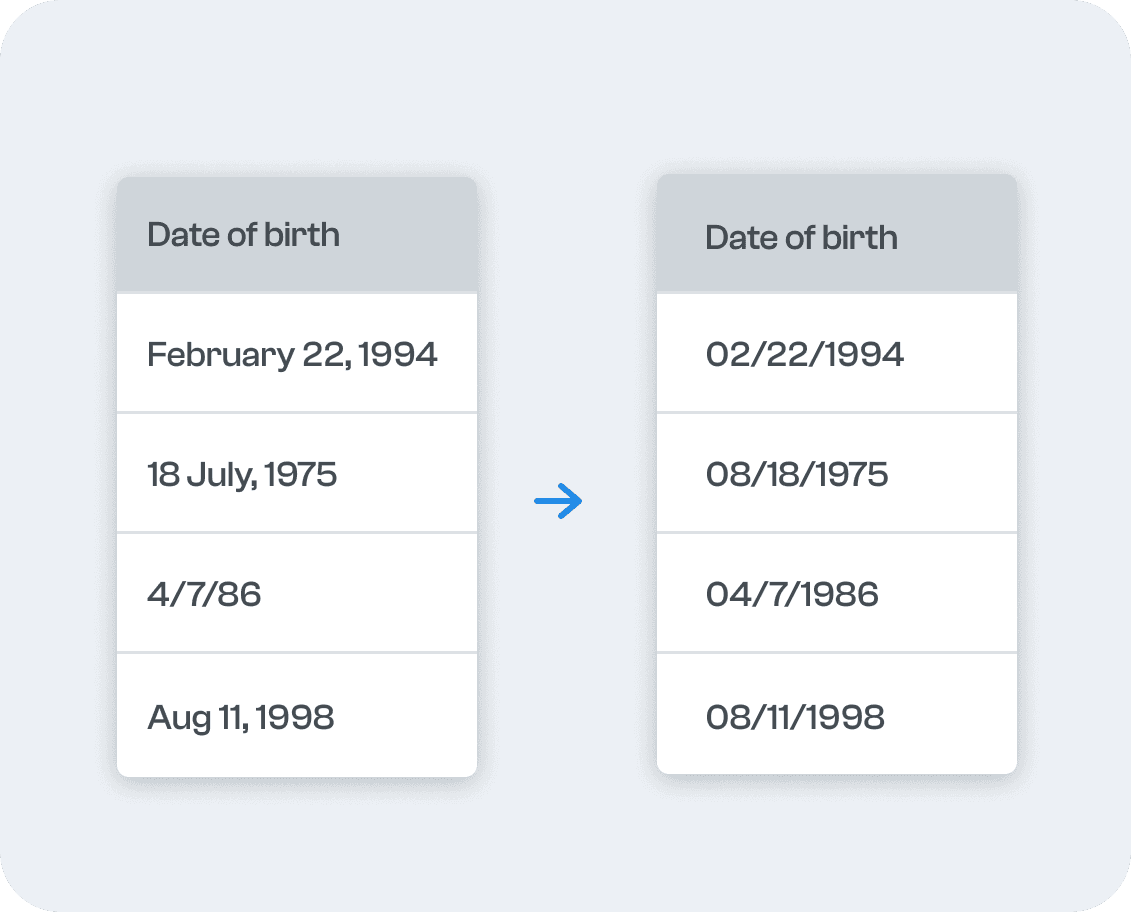Click the 04/7/1986 date cell
1131x912 pixels.
(836, 594)
